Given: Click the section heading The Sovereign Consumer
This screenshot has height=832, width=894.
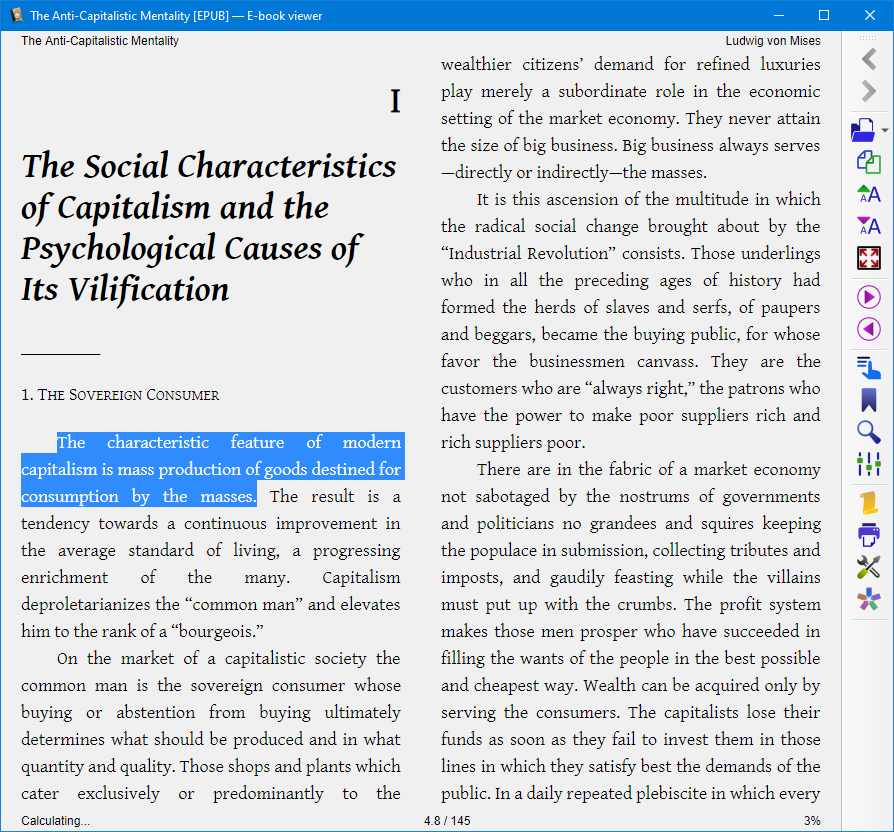Looking at the screenshot, I should [120, 395].
